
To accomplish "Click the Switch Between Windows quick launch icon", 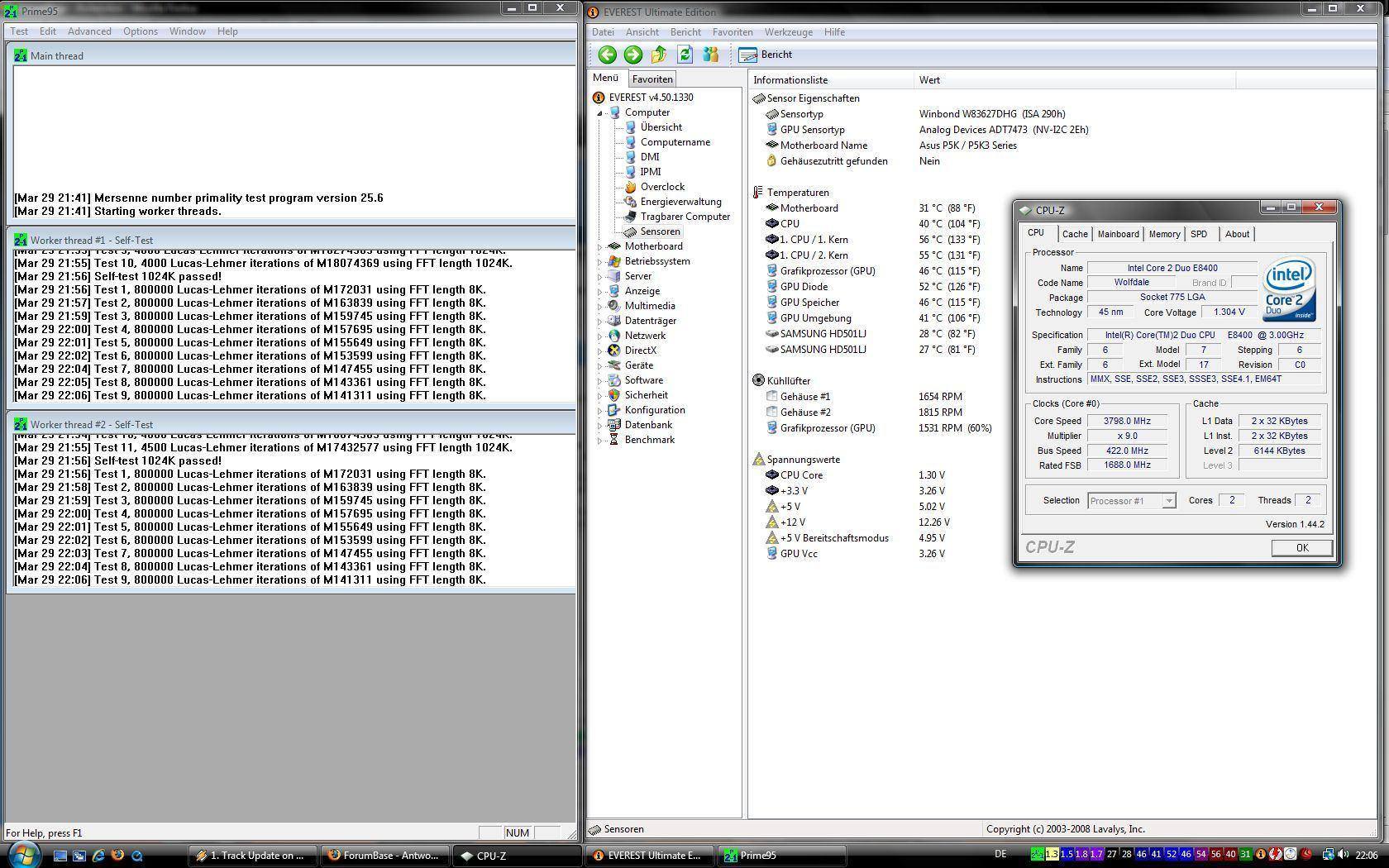I will click(79, 856).
